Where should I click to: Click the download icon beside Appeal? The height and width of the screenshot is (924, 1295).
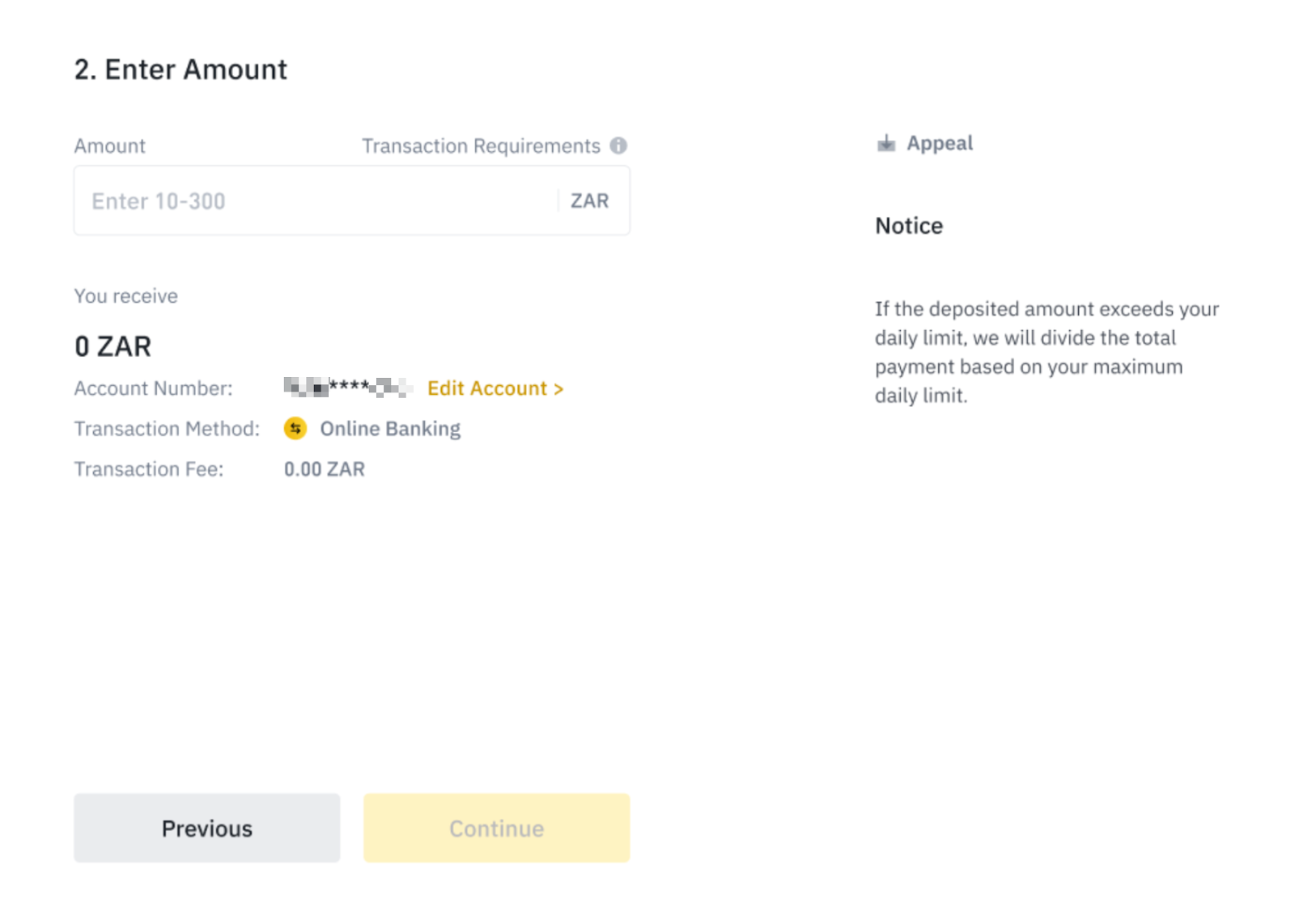coord(886,144)
